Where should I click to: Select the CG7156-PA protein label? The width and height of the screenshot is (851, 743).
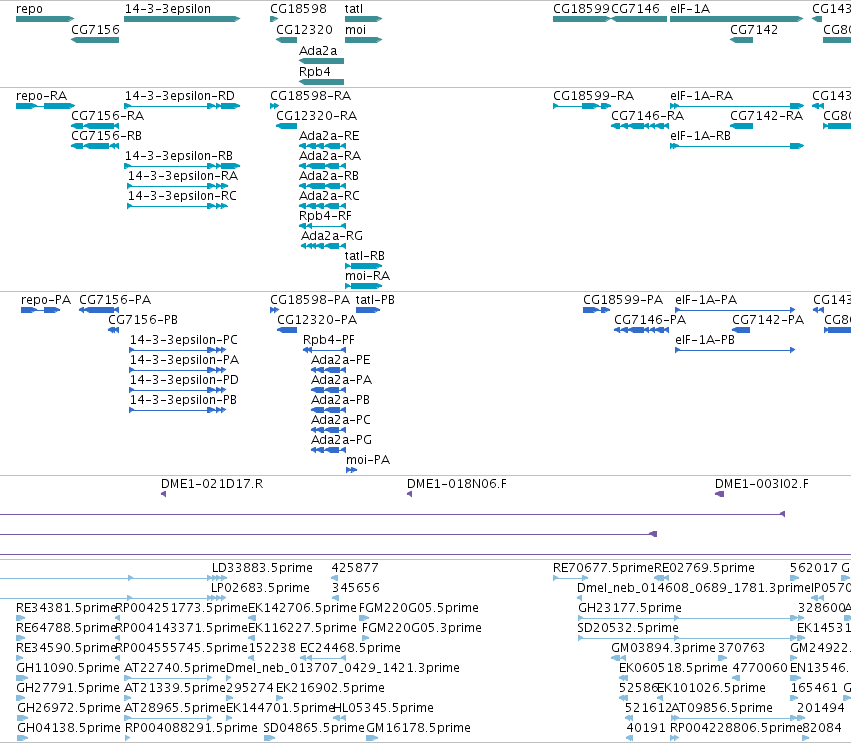click(115, 300)
